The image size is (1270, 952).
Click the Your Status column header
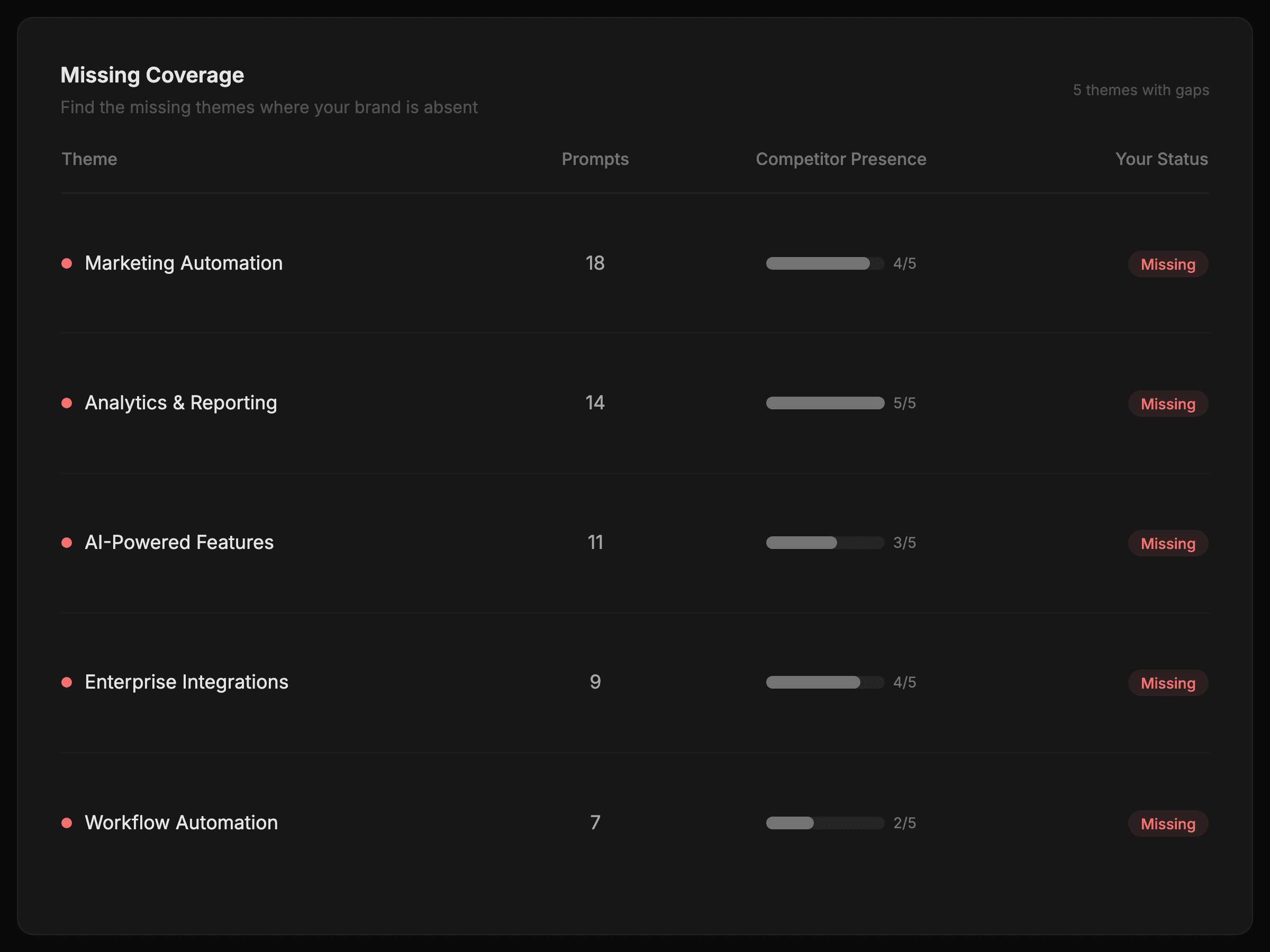1161,159
